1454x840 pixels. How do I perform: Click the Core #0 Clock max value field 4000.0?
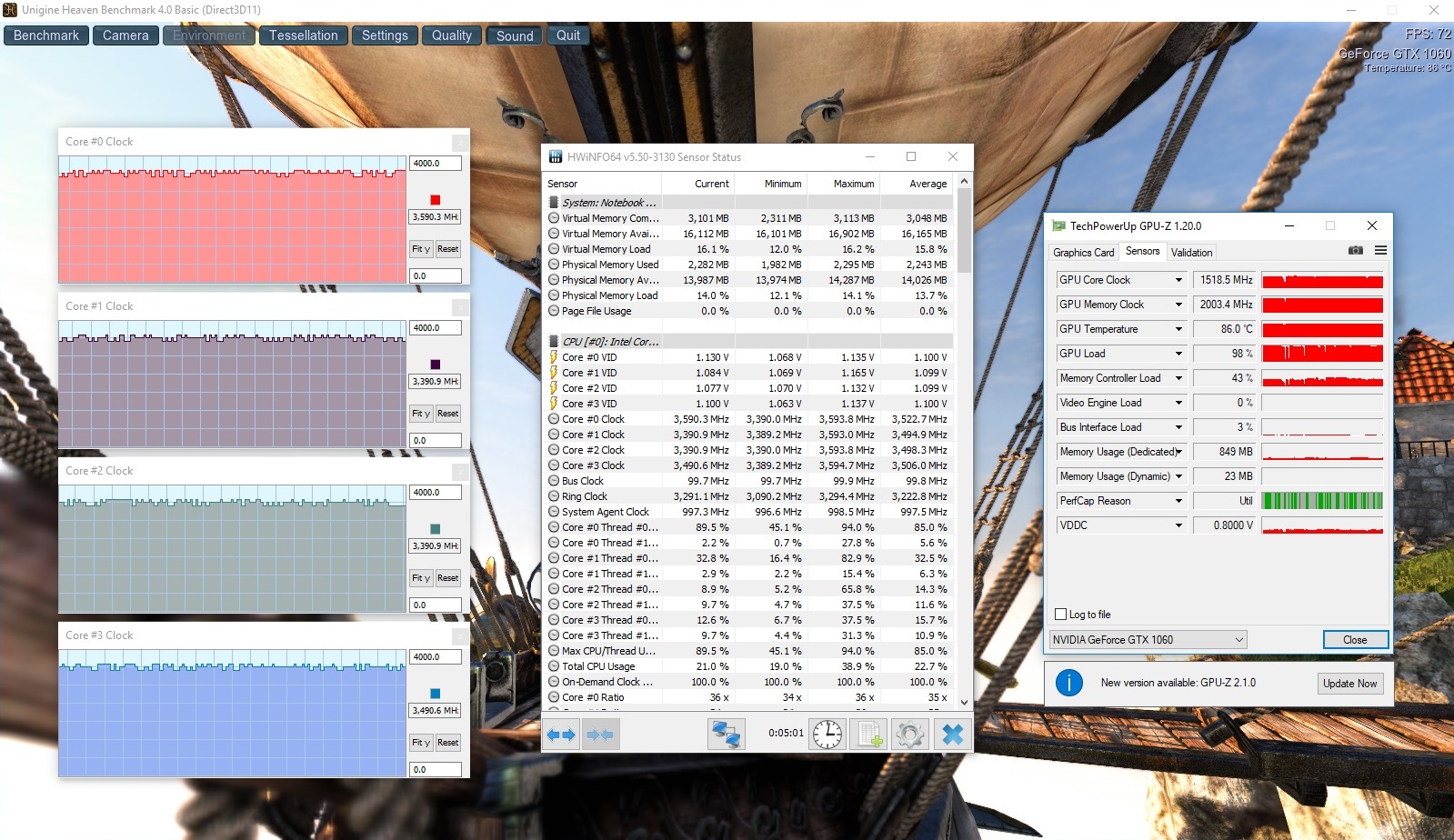click(x=436, y=164)
